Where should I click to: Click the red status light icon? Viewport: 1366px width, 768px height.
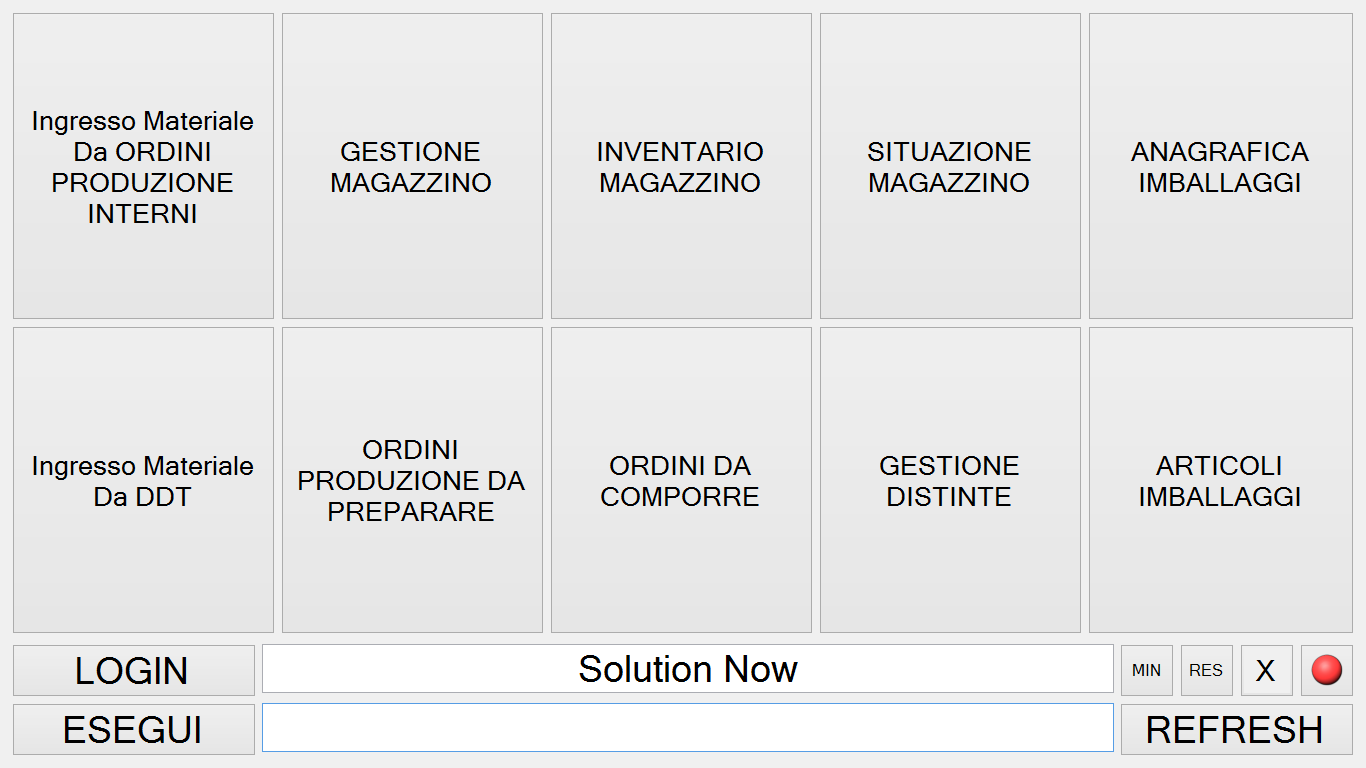pyautogui.click(x=1326, y=670)
